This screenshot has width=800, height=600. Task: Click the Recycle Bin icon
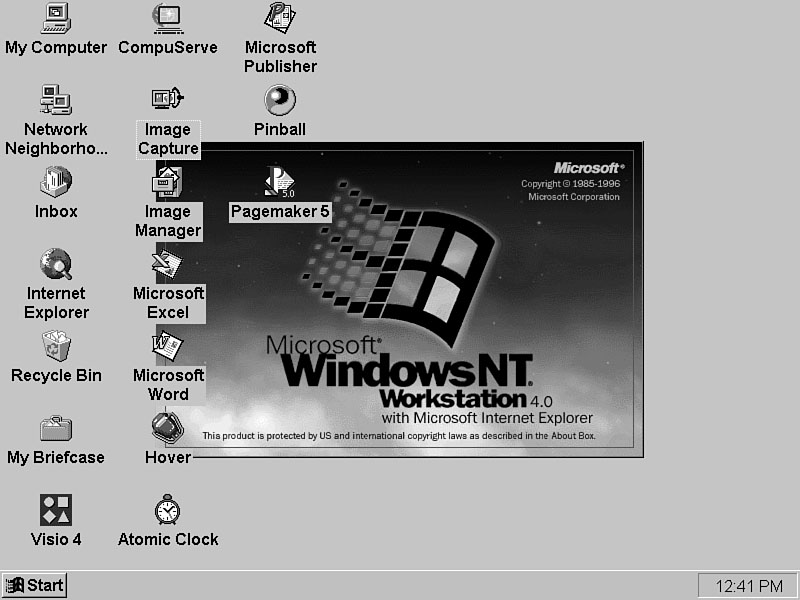pos(56,346)
